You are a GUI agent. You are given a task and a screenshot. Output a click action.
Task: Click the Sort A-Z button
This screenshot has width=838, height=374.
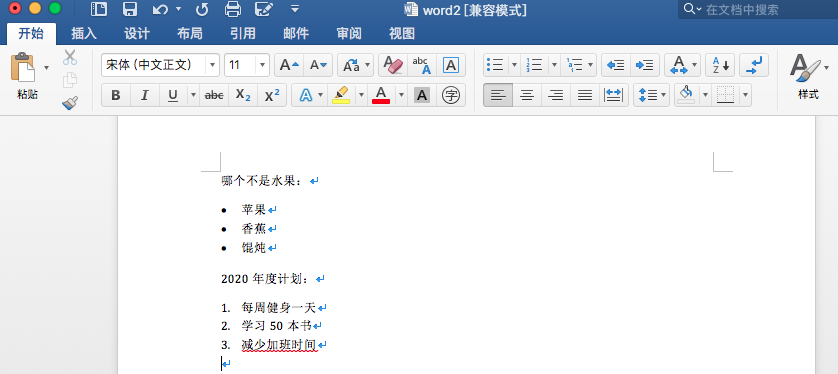coord(720,65)
